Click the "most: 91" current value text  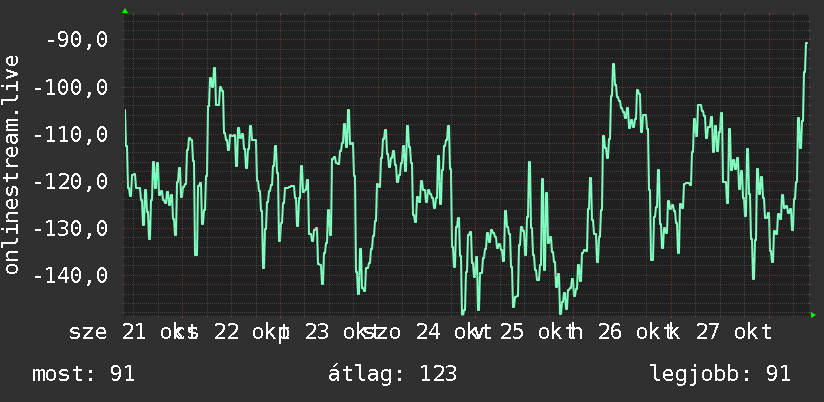click(84, 374)
